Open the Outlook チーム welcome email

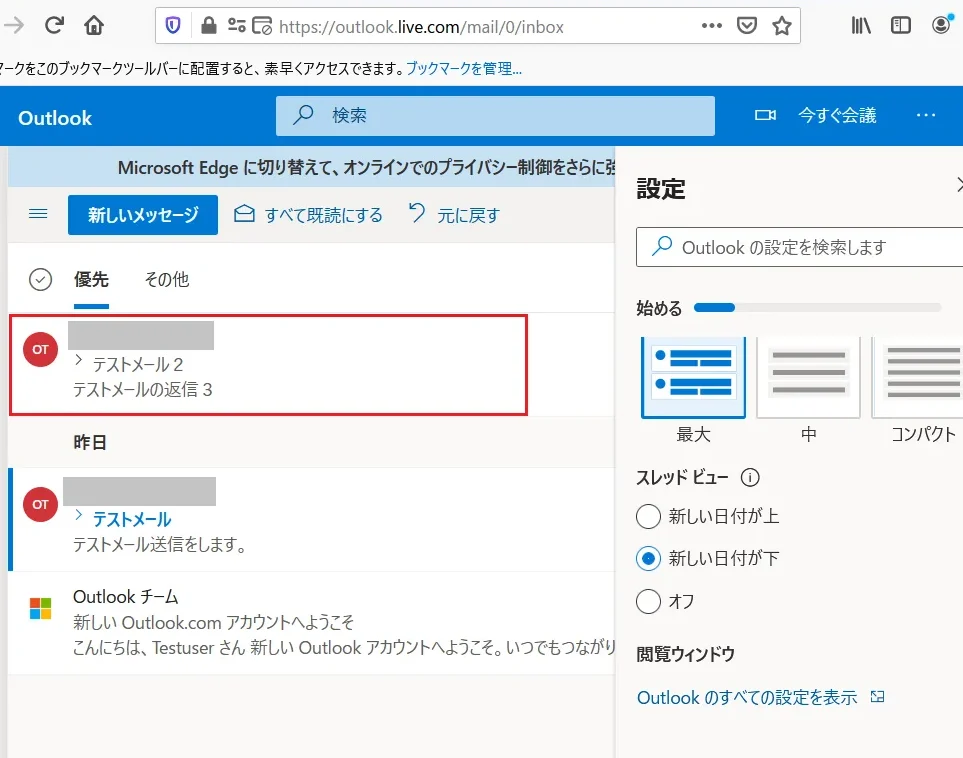tap(312, 622)
